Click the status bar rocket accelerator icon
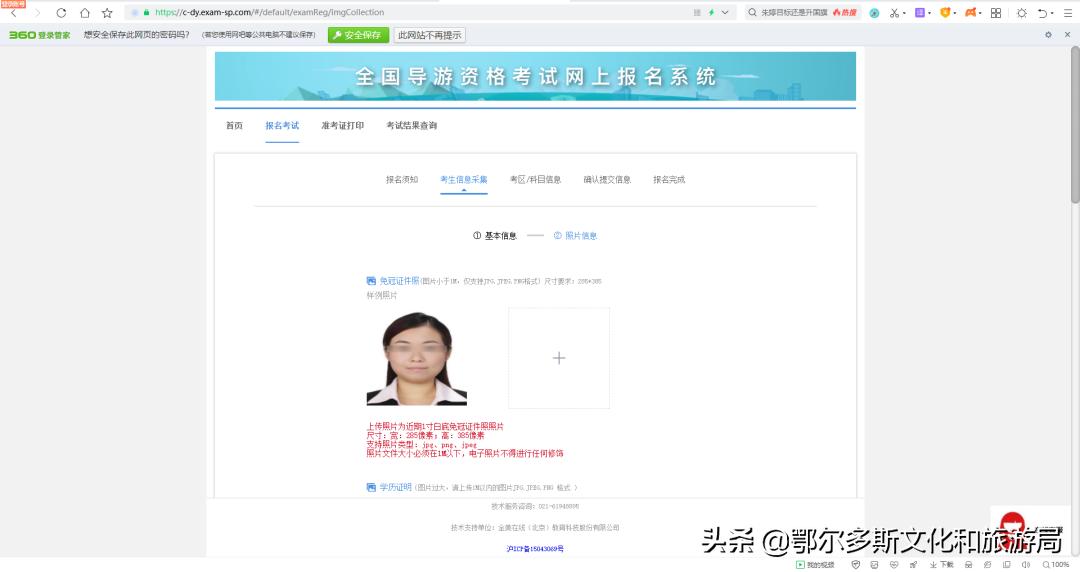Image resolution: width=1080 pixels, height=572 pixels. click(913, 564)
